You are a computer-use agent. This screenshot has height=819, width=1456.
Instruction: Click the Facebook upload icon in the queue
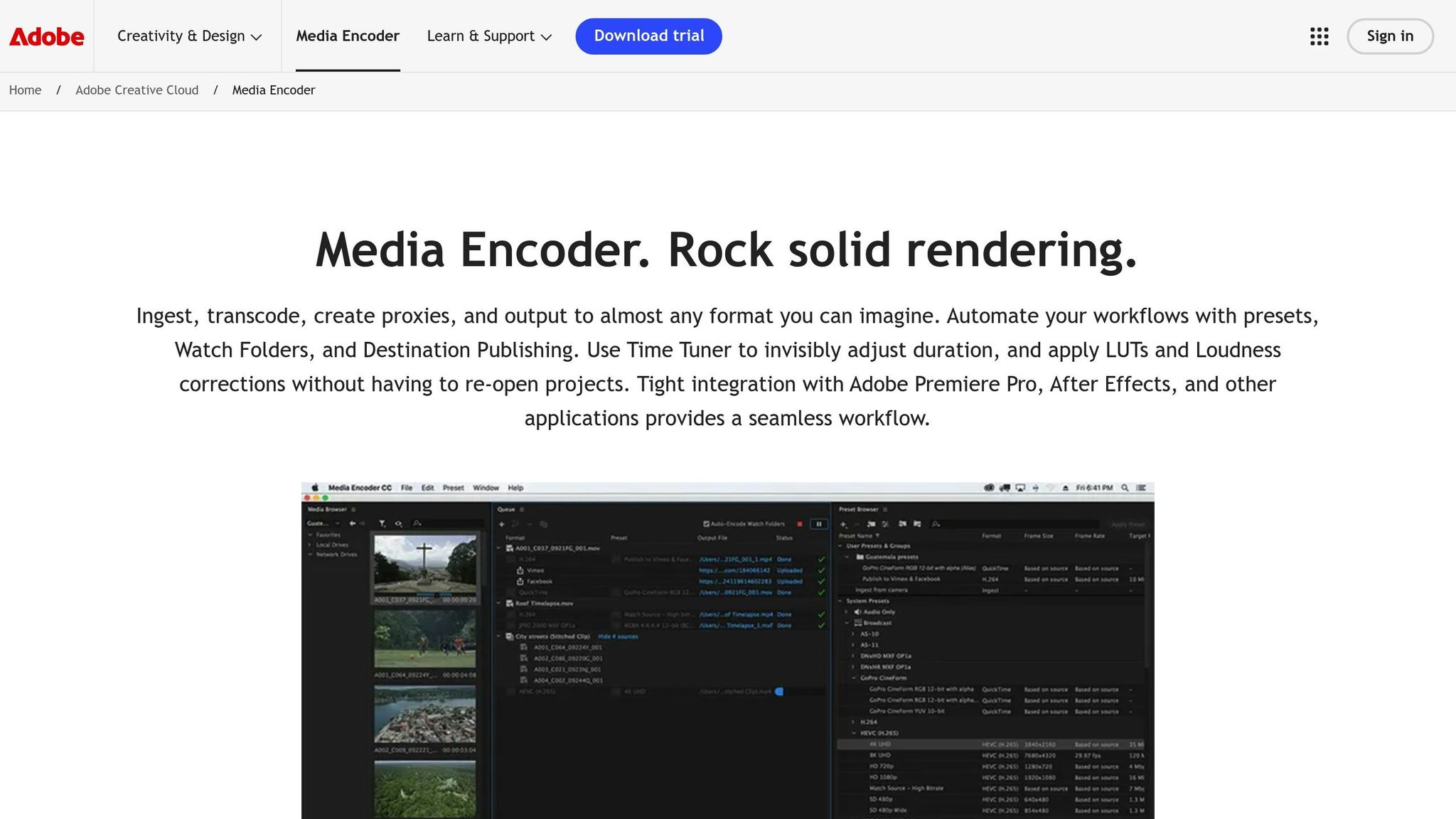pyautogui.click(x=520, y=581)
